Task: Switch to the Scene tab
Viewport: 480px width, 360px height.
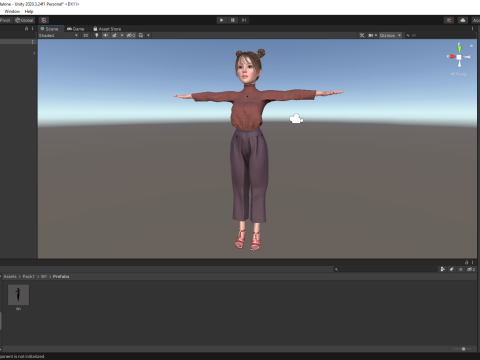Action: (x=50, y=29)
